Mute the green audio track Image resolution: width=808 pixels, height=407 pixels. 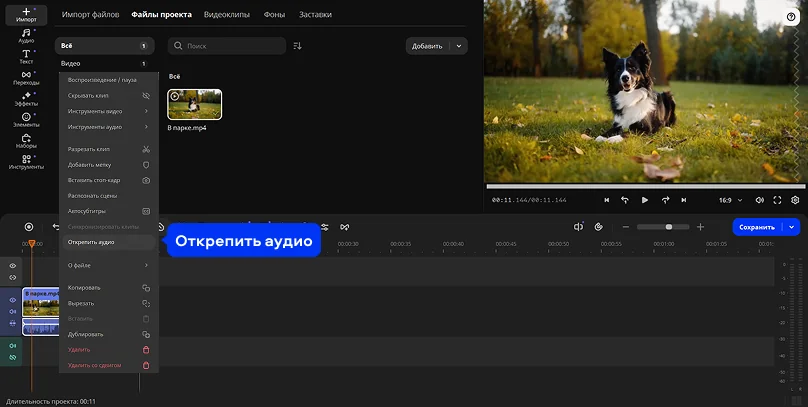[x=13, y=346]
